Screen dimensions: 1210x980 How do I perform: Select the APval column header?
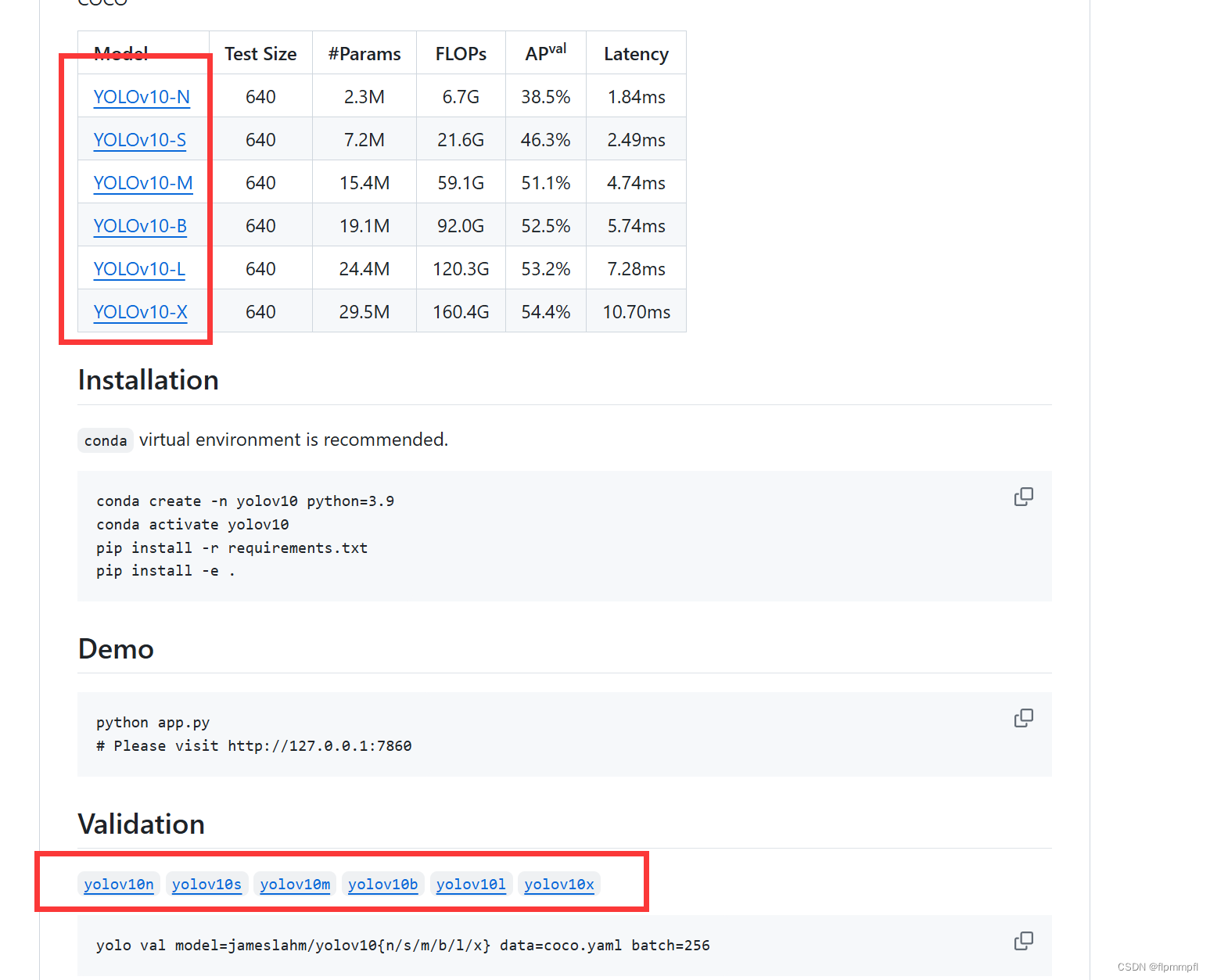point(546,53)
